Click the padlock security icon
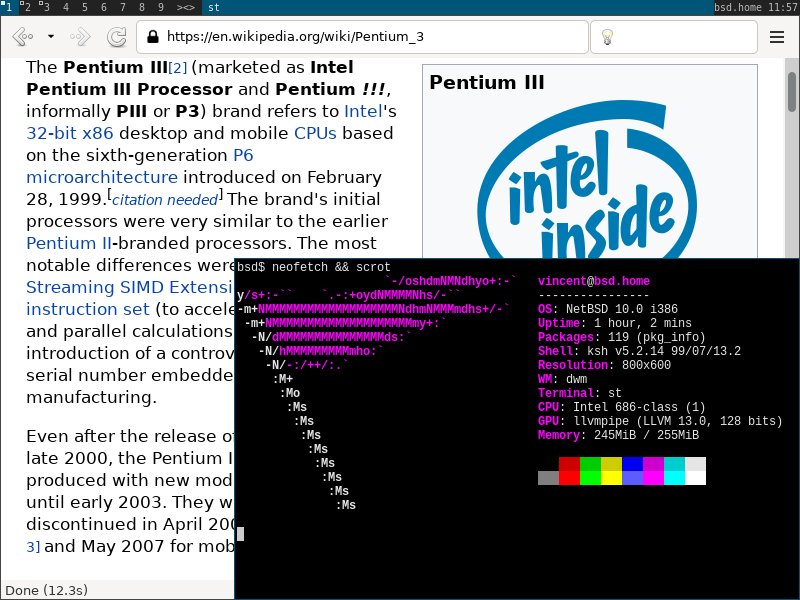Image resolution: width=800 pixels, height=600 pixels. click(x=153, y=37)
